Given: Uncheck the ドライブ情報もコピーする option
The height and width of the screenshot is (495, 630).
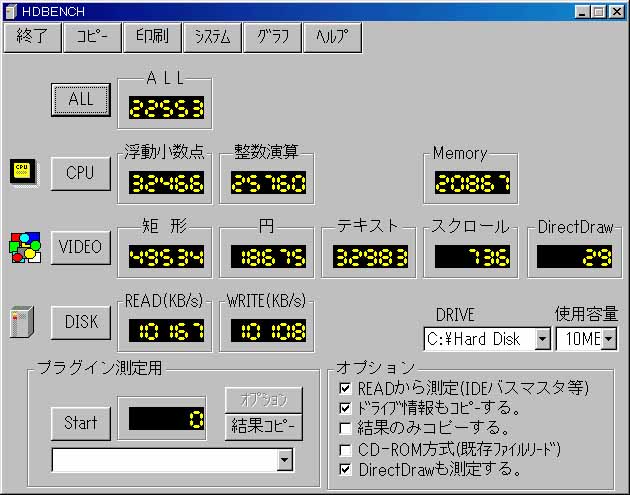Looking at the screenshot, I should (346, 408).
